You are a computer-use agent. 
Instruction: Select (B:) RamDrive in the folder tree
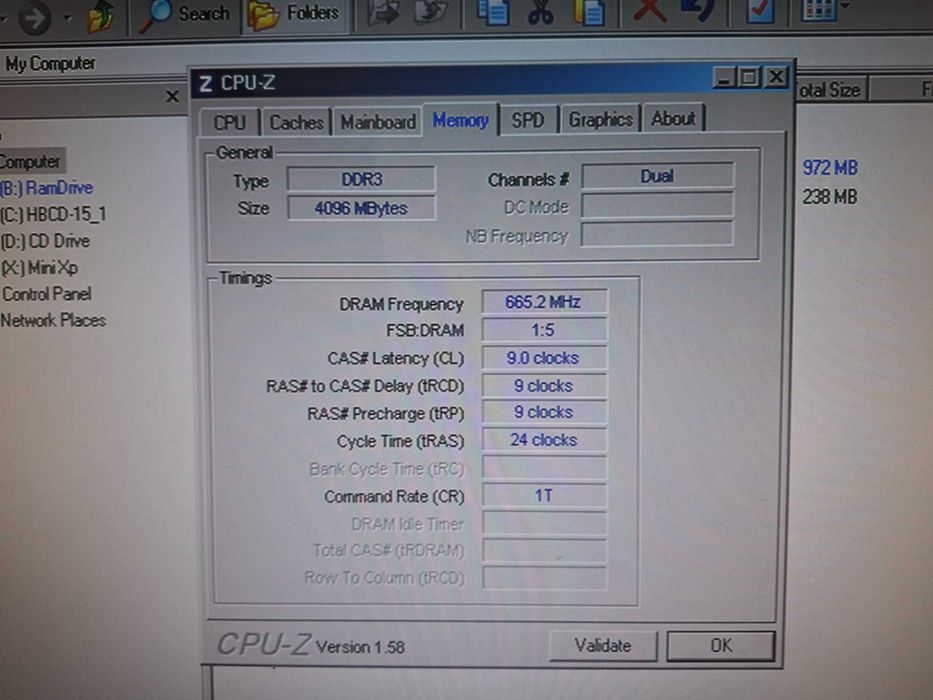[46, 188]
